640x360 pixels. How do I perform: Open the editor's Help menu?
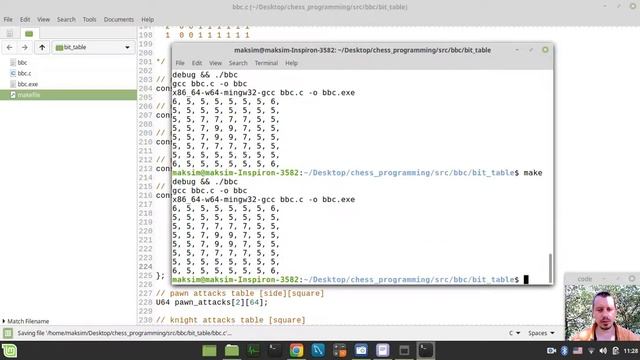[148, 19]
